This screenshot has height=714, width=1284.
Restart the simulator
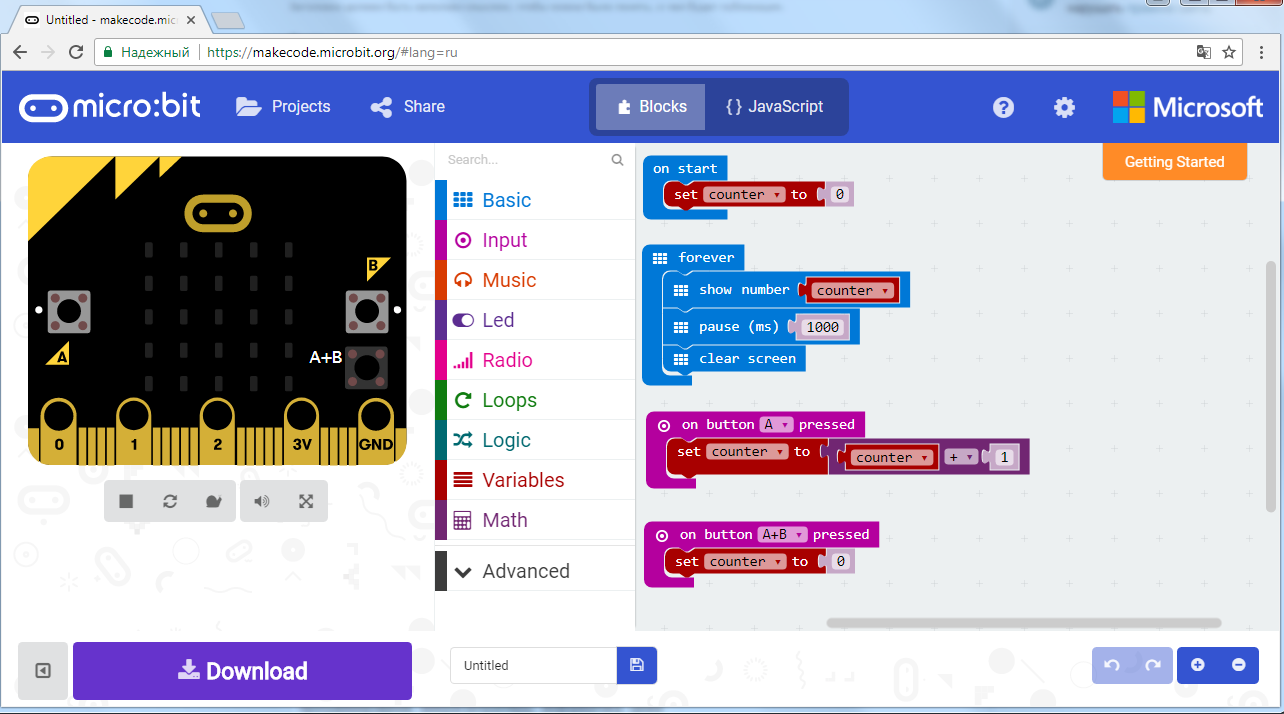(170, 500)
